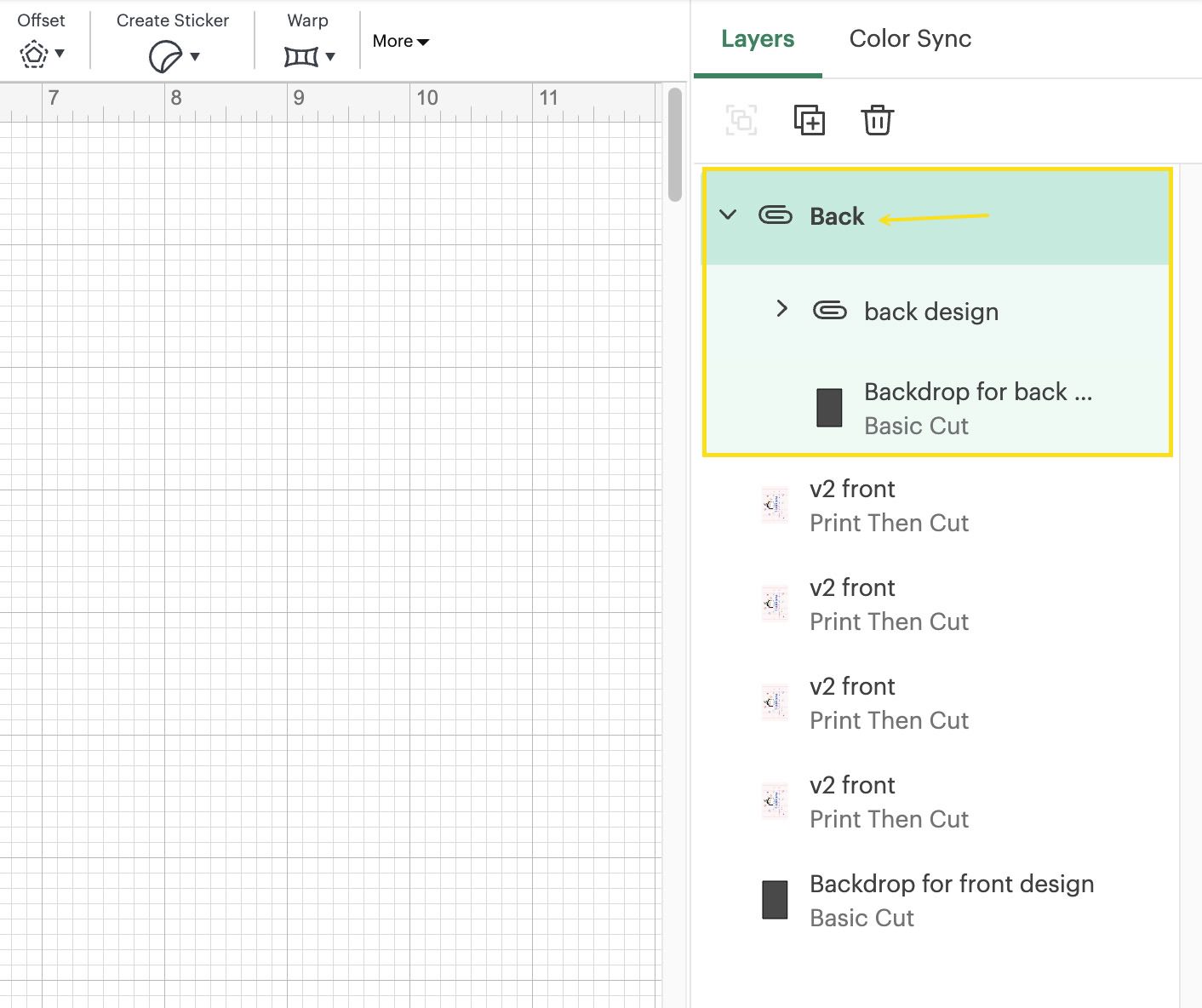
Task: Click the Warp label
Action: pos(307,20)
